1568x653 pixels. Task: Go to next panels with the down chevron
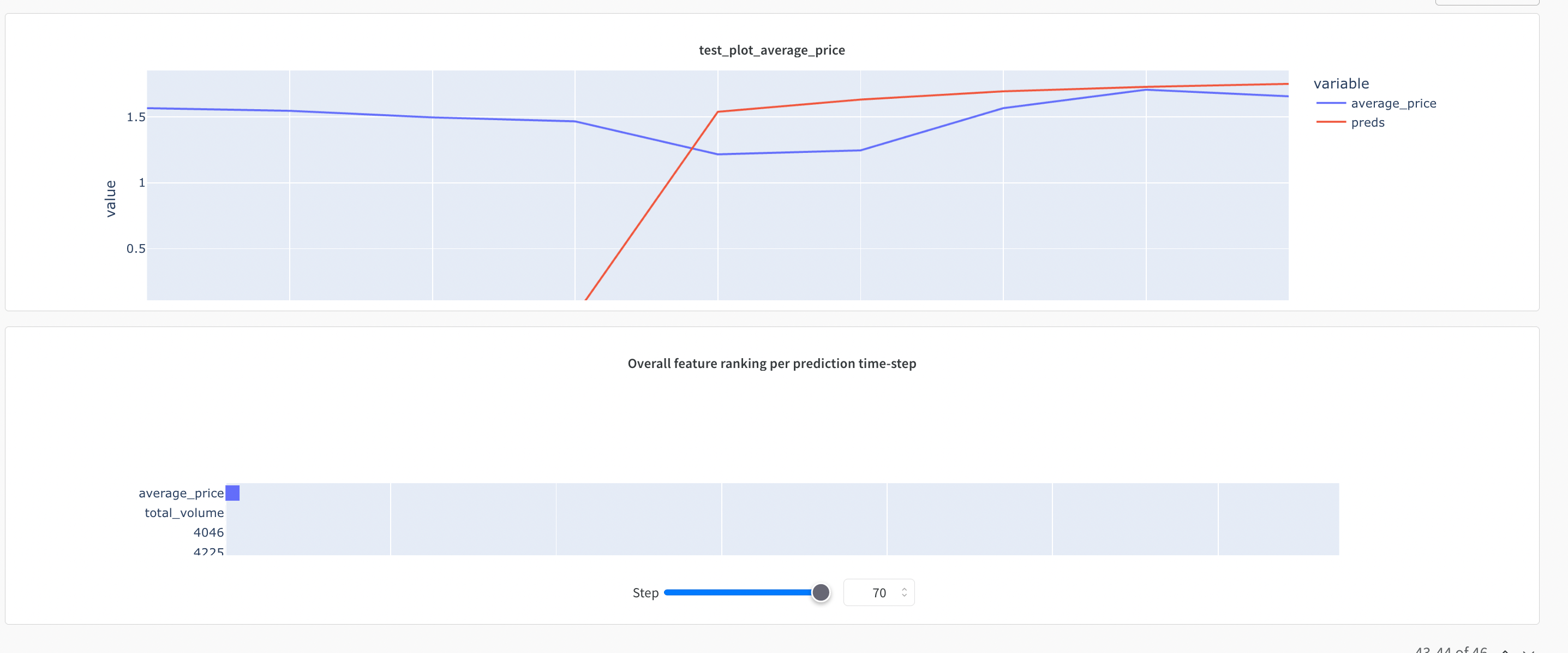(1527, 650)
